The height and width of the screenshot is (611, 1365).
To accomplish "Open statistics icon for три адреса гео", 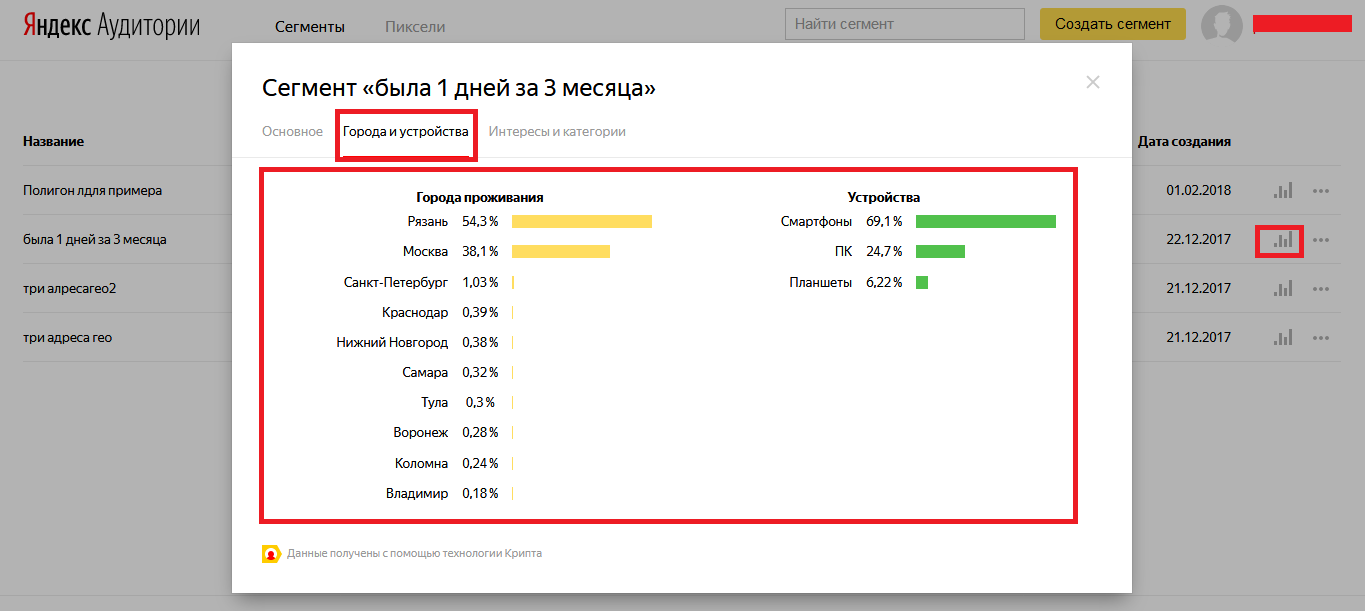I will [1283, 338].
